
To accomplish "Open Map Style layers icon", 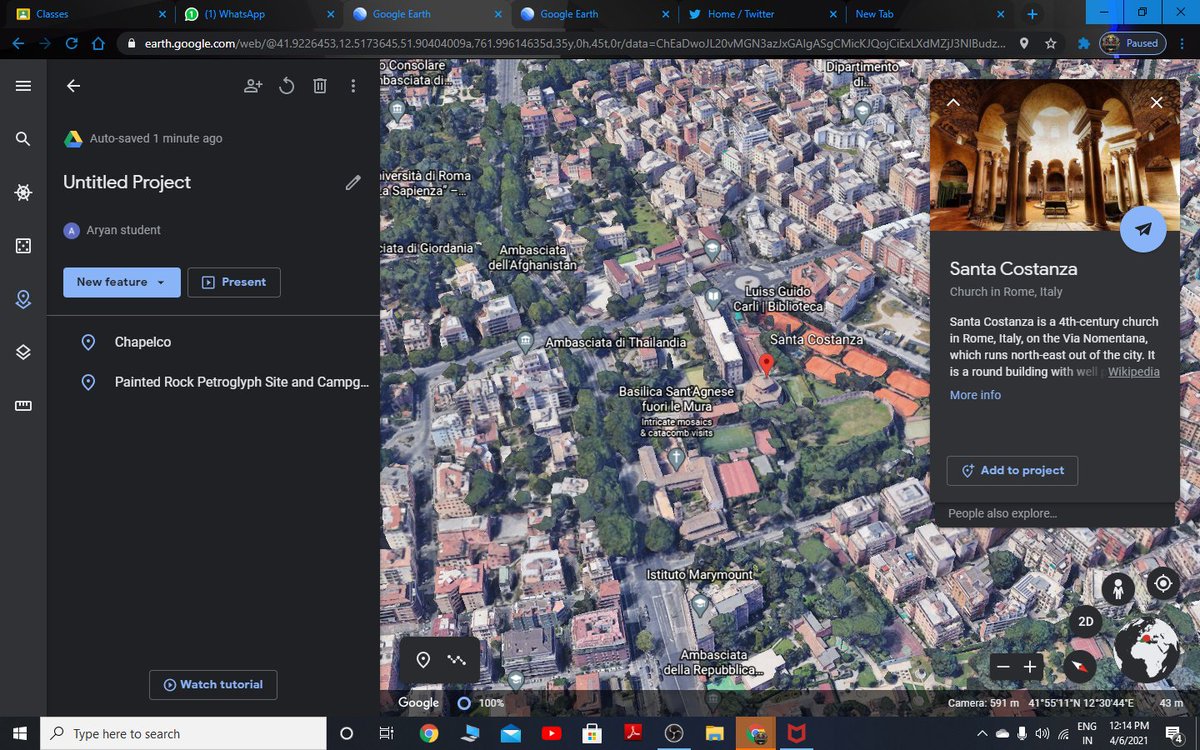I will coord(23,352).
